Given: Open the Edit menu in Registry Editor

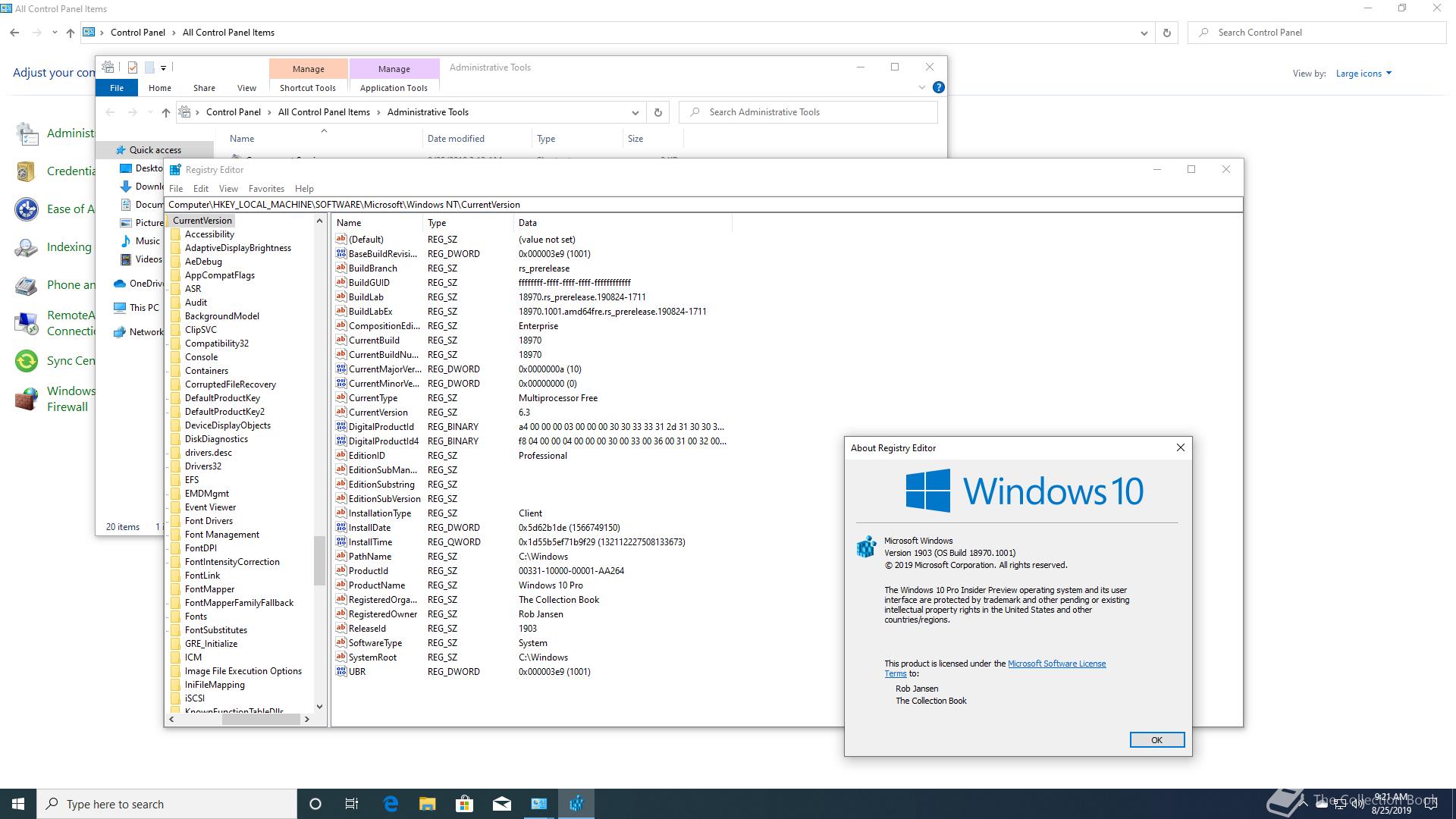Looking at the screenshot, I should (x=201, y=189).
